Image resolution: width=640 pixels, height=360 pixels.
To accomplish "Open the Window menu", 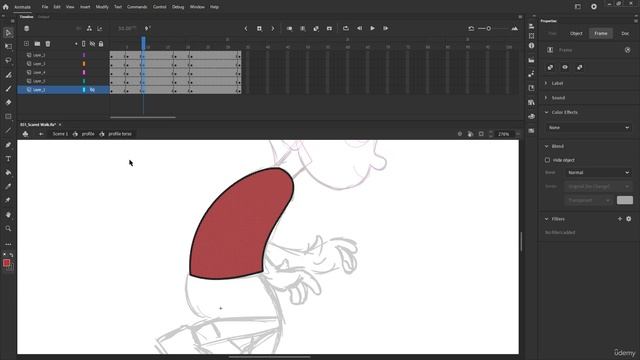I will [x=197, y=7].
